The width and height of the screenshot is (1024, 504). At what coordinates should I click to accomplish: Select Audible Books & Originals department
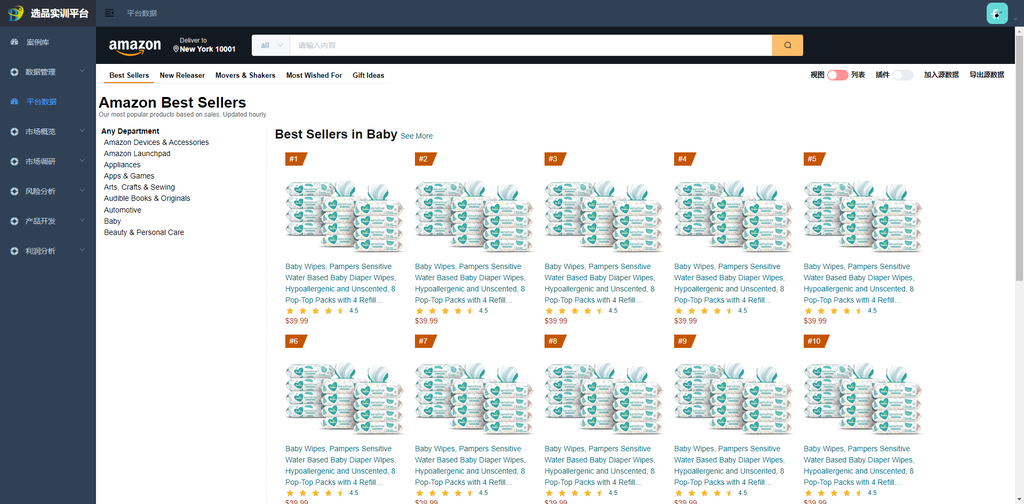click(147, 198)
